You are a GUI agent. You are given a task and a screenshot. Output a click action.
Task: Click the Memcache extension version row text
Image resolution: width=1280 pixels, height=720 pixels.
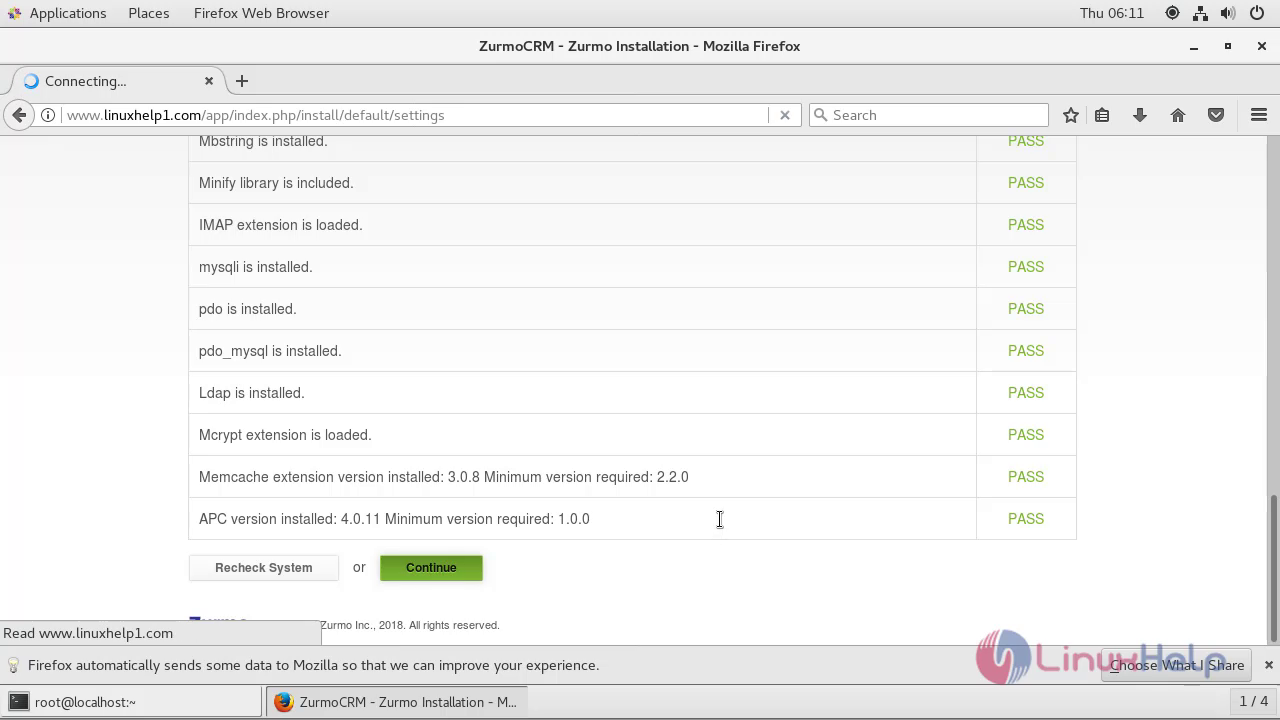(444, 477)
